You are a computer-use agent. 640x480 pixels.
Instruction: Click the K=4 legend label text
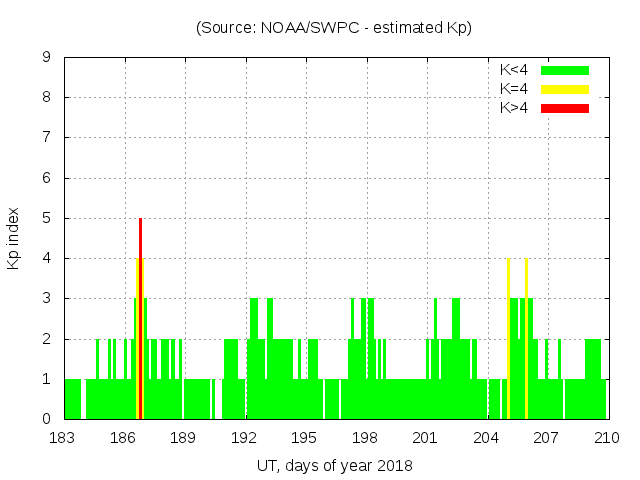tap(515, 89)
